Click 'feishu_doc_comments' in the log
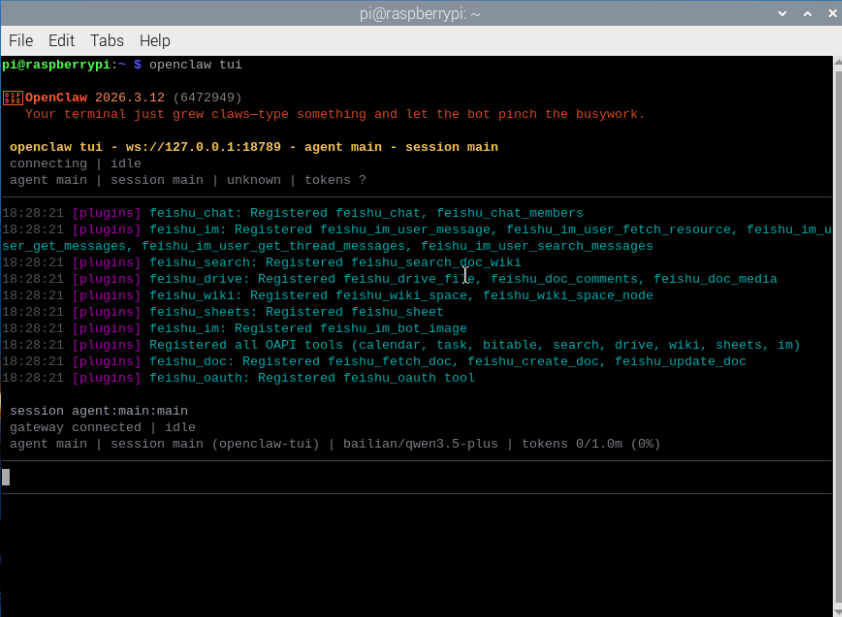 (x=564, y=279)
